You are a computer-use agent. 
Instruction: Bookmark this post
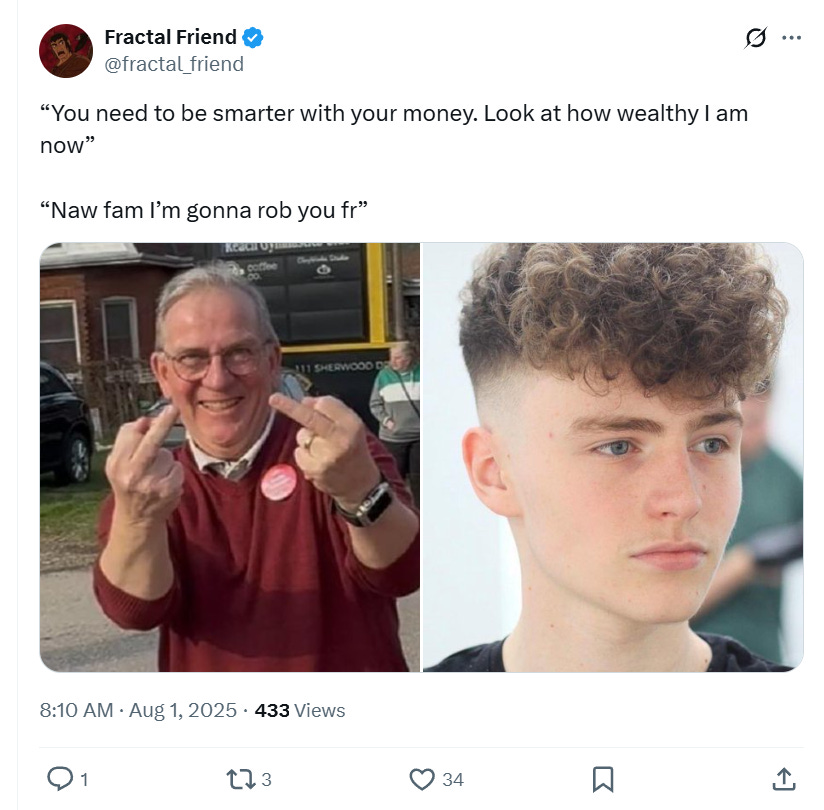pyautogui.click(x=603, y=779)
